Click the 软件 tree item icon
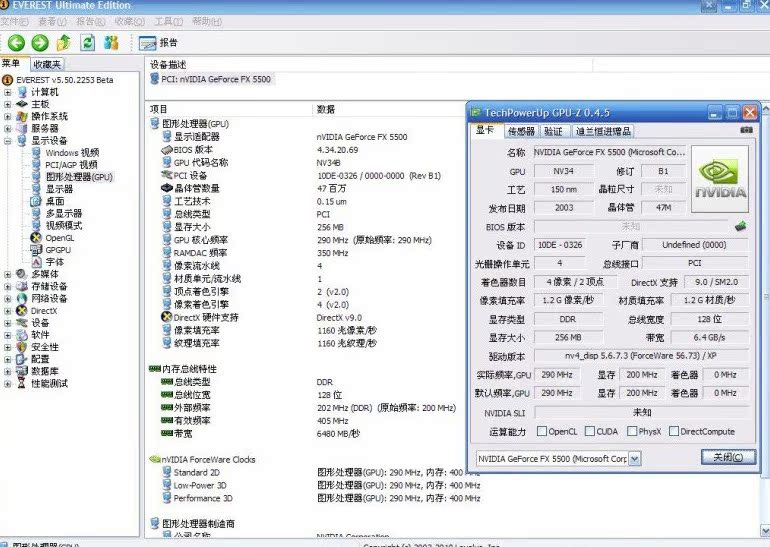Viewport: 770px width, 547px height. [x=22, y=335]
